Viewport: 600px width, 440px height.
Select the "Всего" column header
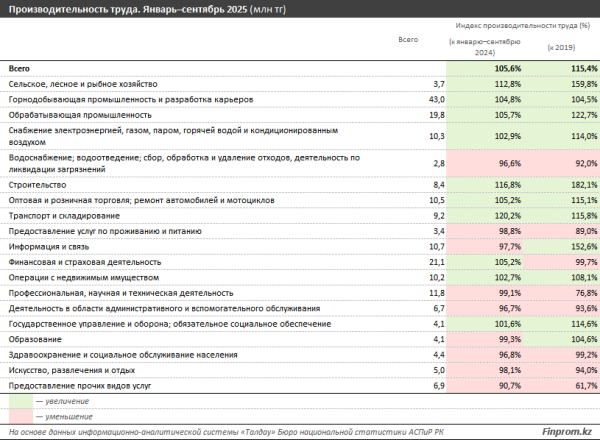(407, 38)
